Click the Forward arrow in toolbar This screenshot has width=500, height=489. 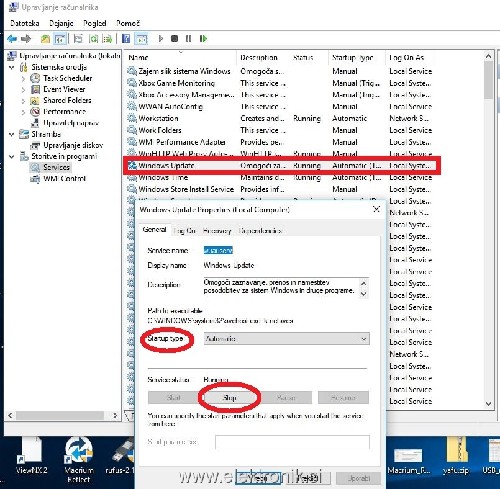tap(26, 39)
